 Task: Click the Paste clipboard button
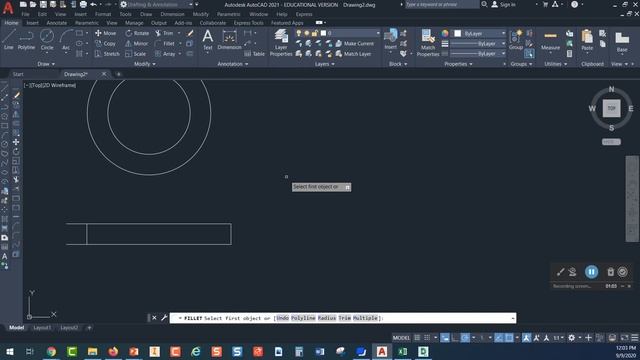click(x=587, y=40)
